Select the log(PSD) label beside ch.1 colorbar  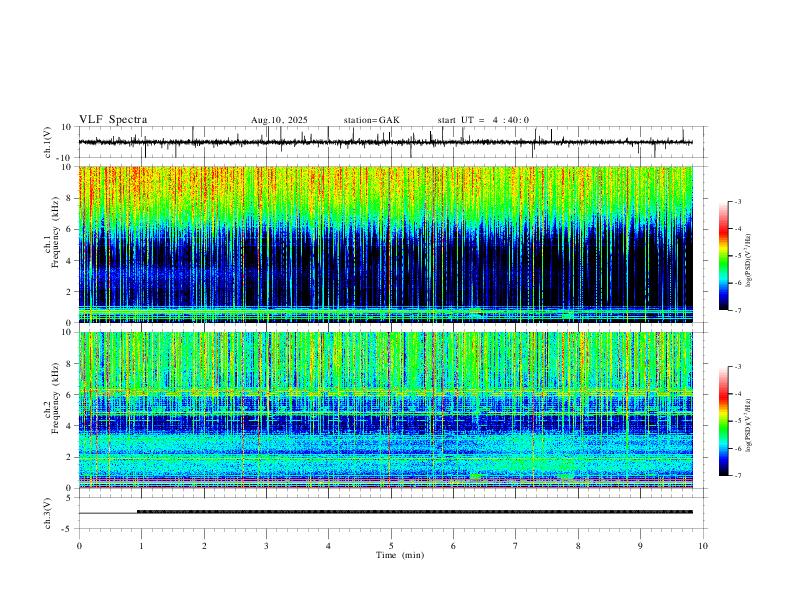[x=748, y=261]
